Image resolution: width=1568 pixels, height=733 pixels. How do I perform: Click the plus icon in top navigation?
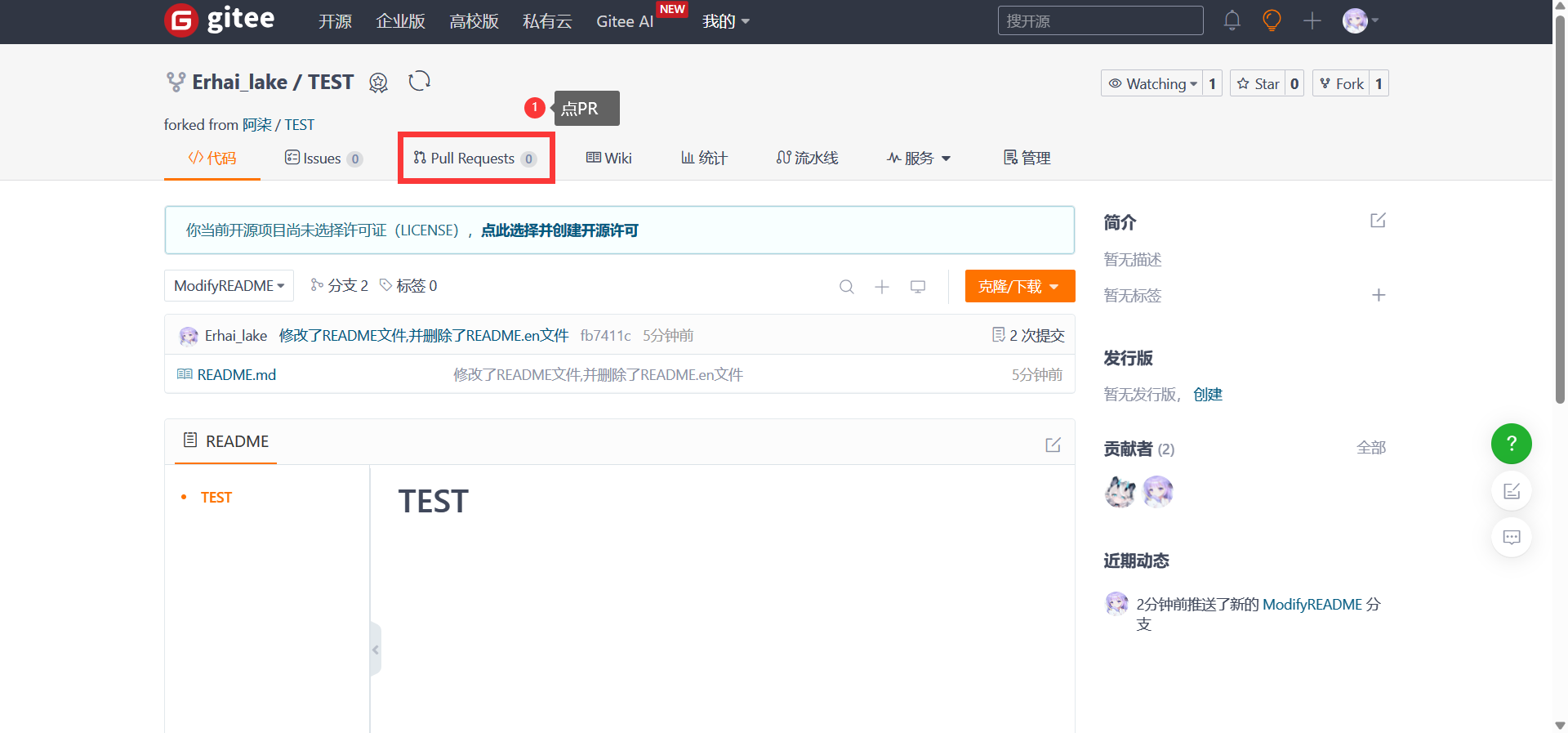pos(1312,20)
